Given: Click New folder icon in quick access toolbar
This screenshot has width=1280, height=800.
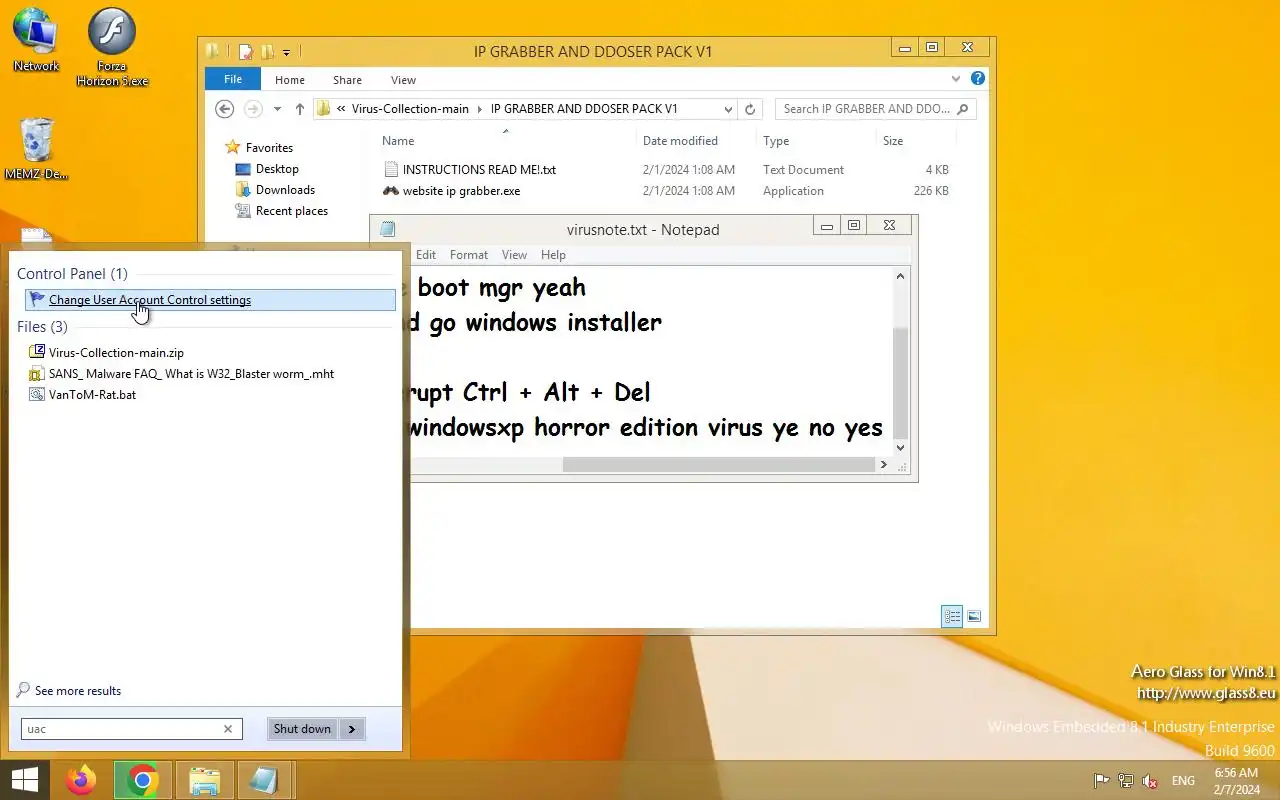Looking at the screenshot, I should [x=267, y=51].
